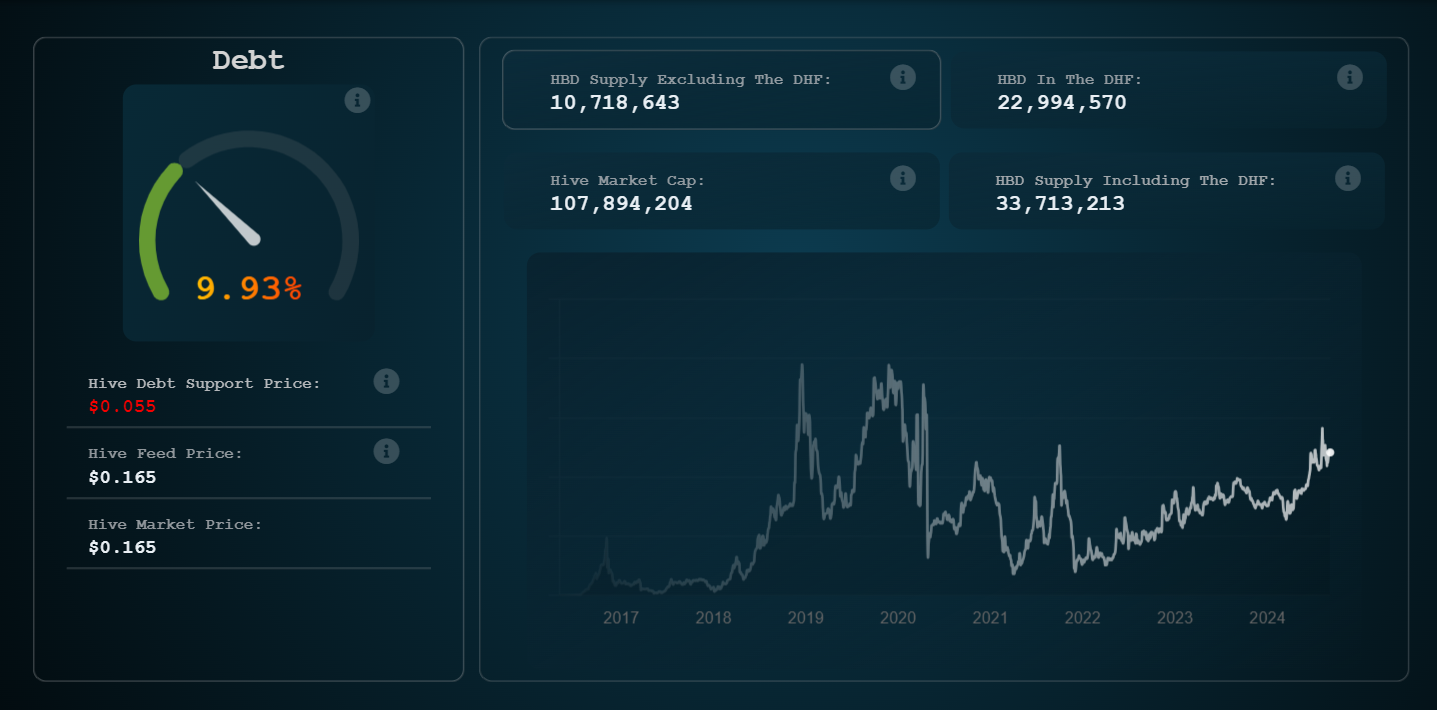Click the Hive Market Price label
Image resolution: width=1437 pixels, height=710 pixels.
175,524
